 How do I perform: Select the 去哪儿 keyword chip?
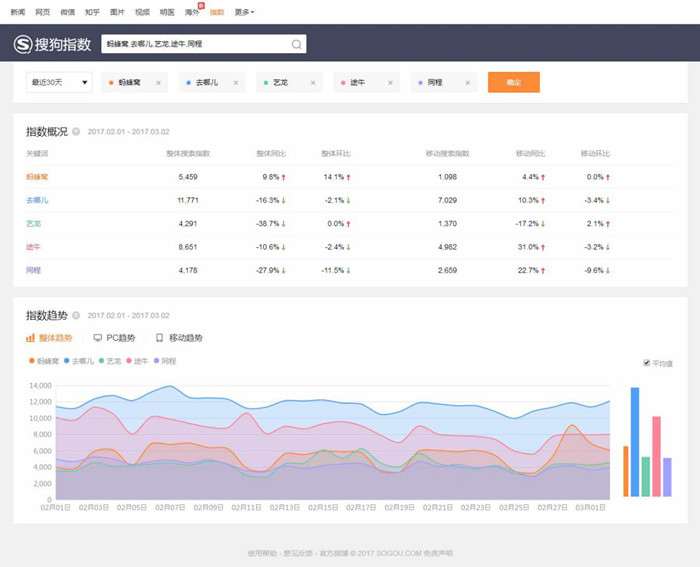[212, 83]
